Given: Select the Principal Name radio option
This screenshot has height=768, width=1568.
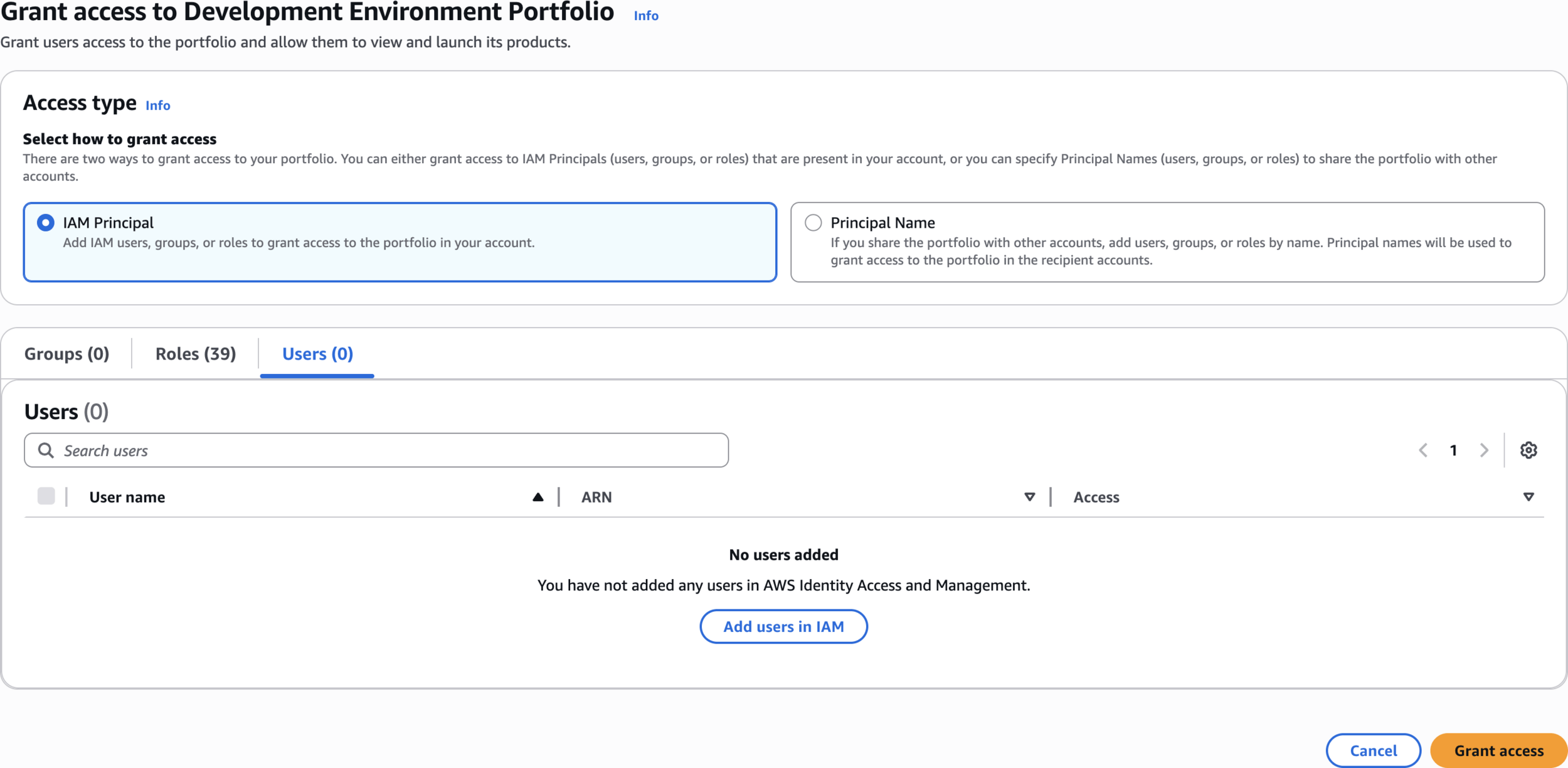Looking at the screenshot, I should pos(813,223).
